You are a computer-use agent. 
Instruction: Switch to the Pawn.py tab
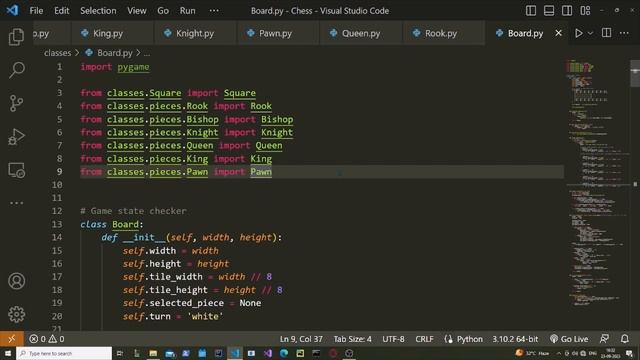(278, 33)
